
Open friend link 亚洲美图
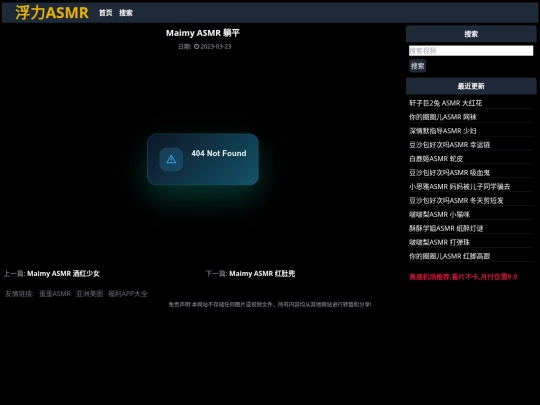click(x=89, y=294)
